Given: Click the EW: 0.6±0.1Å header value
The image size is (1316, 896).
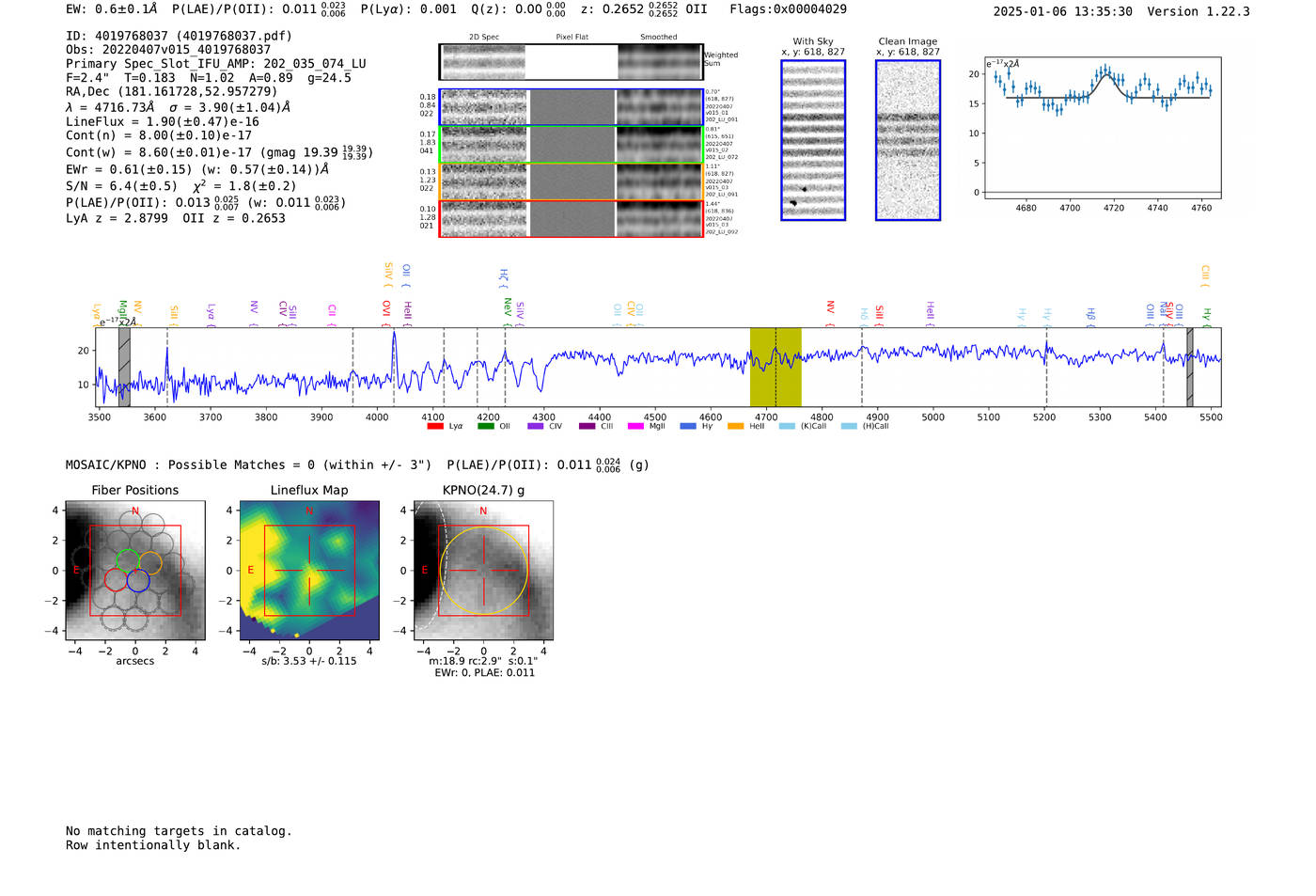Looking at the screenshot, I should pos(112,9).
